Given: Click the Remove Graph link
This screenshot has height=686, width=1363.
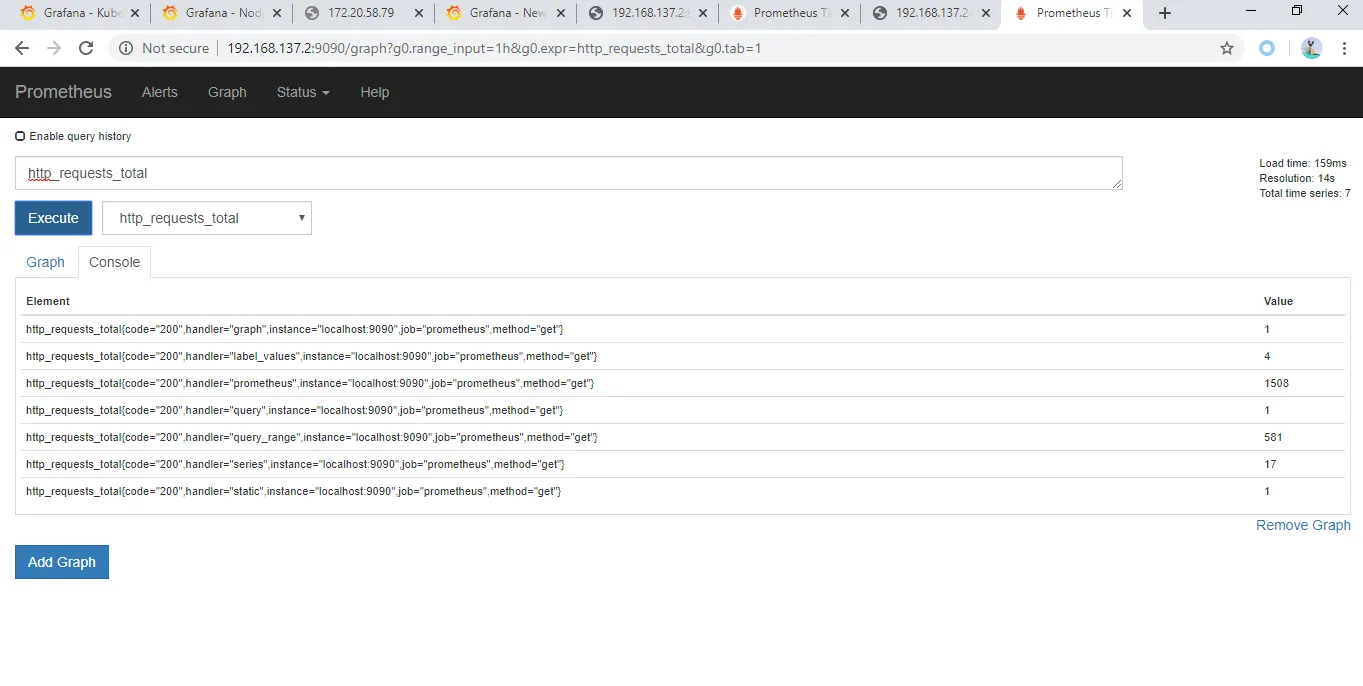Looking at the screenshot, I should click(1303, 525).
